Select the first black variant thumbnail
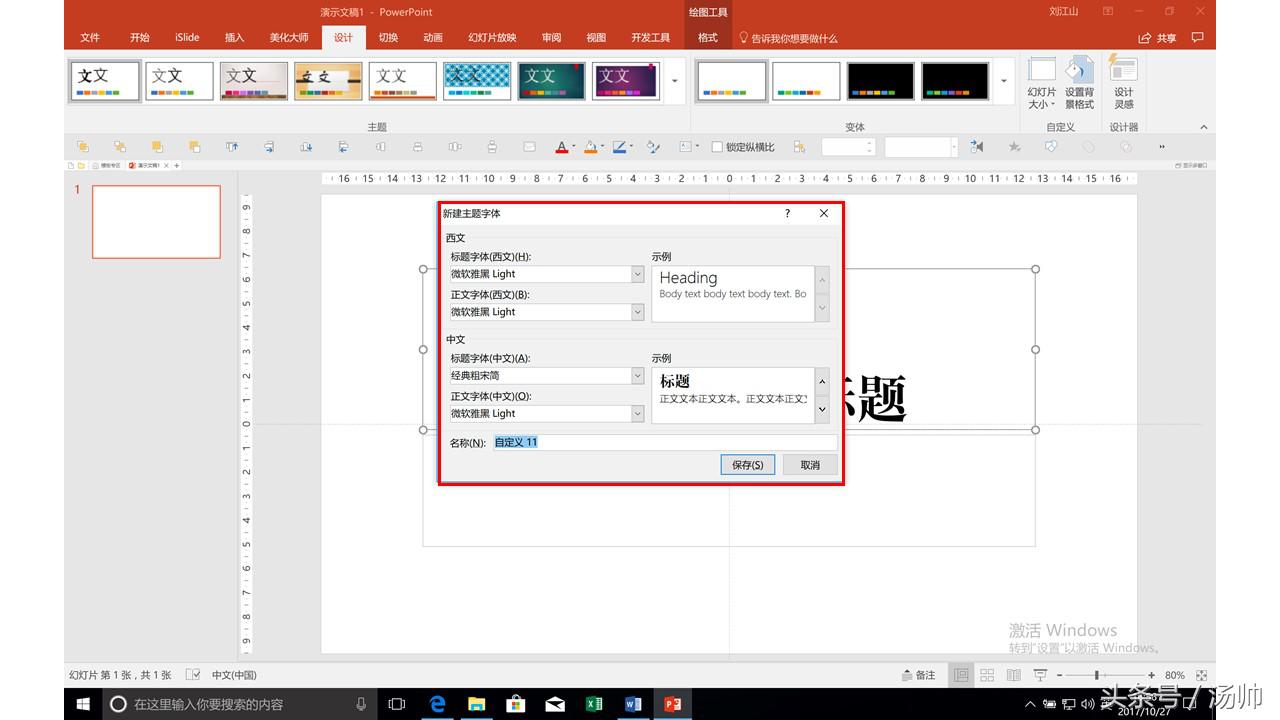The width and height of the screenshot is (1280, 720). click(x=880, y=81)
